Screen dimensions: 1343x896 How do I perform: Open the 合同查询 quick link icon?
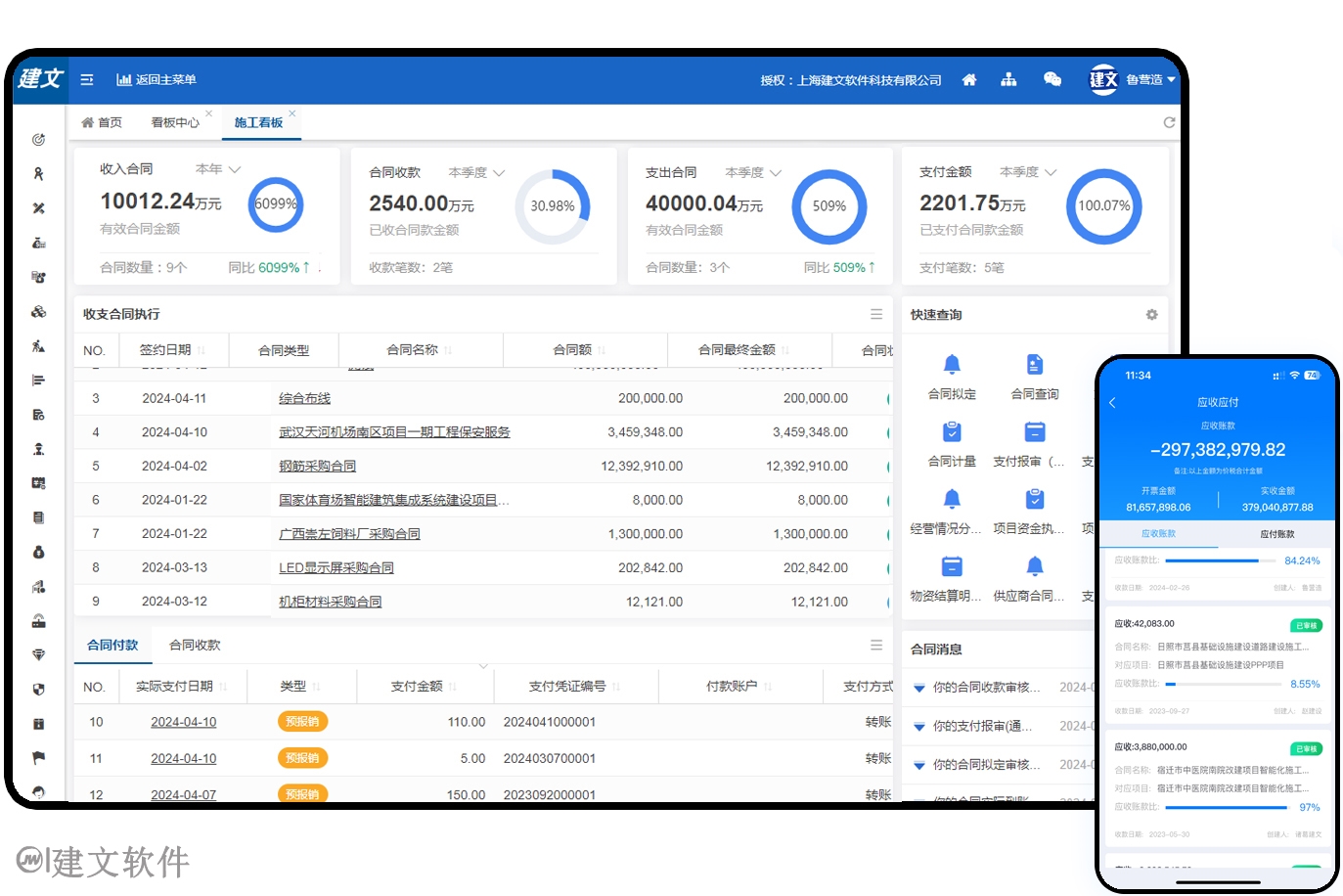[1035, 365]
